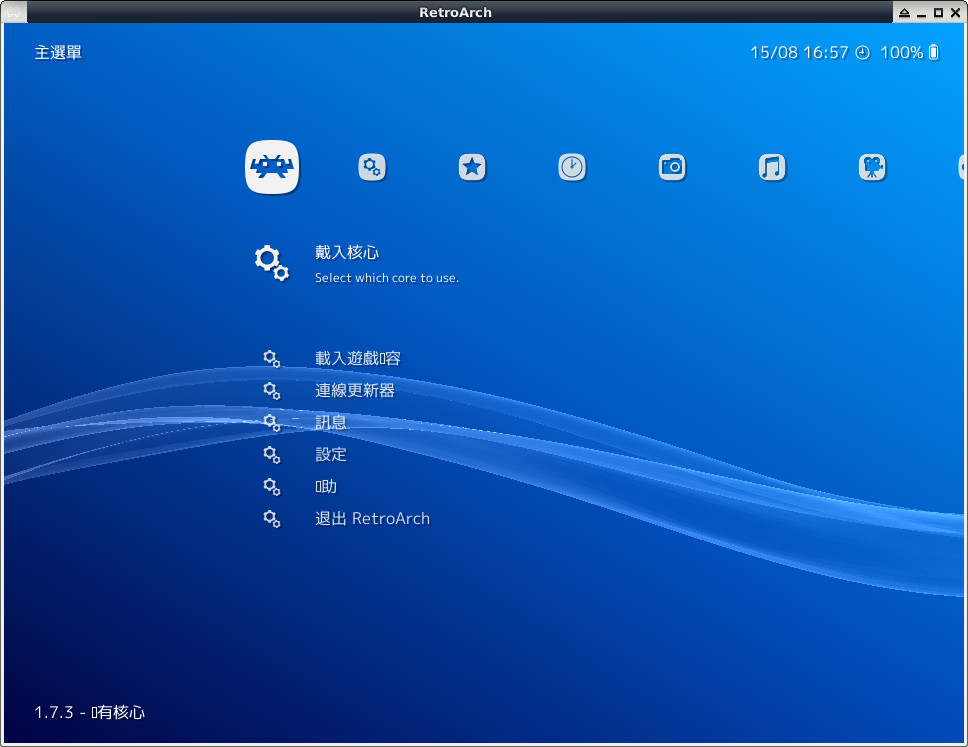Click the gear icon beside 訊息
968x747 pixels.
click(272, 423)
